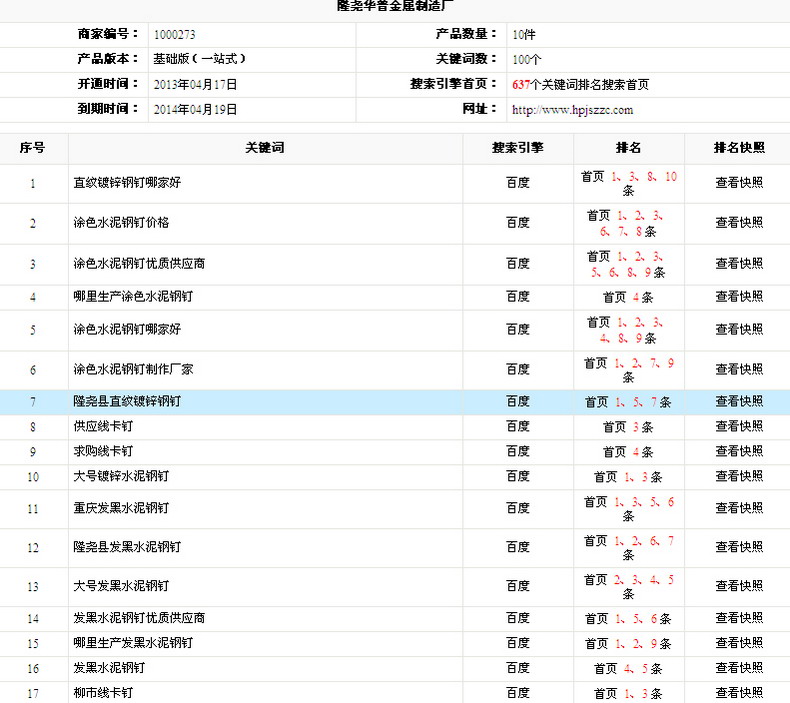The width and height of the screenshot is (790, 703).
Task: Open 查看快照 for keyword 涂色水泥钢钉价格
Action: (x=739, y=223)
